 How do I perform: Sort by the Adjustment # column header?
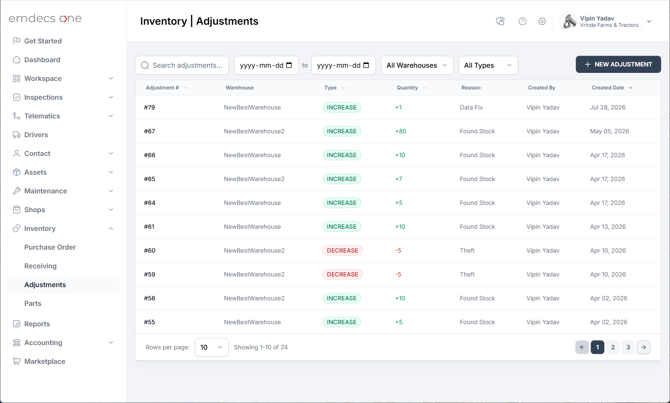[166, 88]
